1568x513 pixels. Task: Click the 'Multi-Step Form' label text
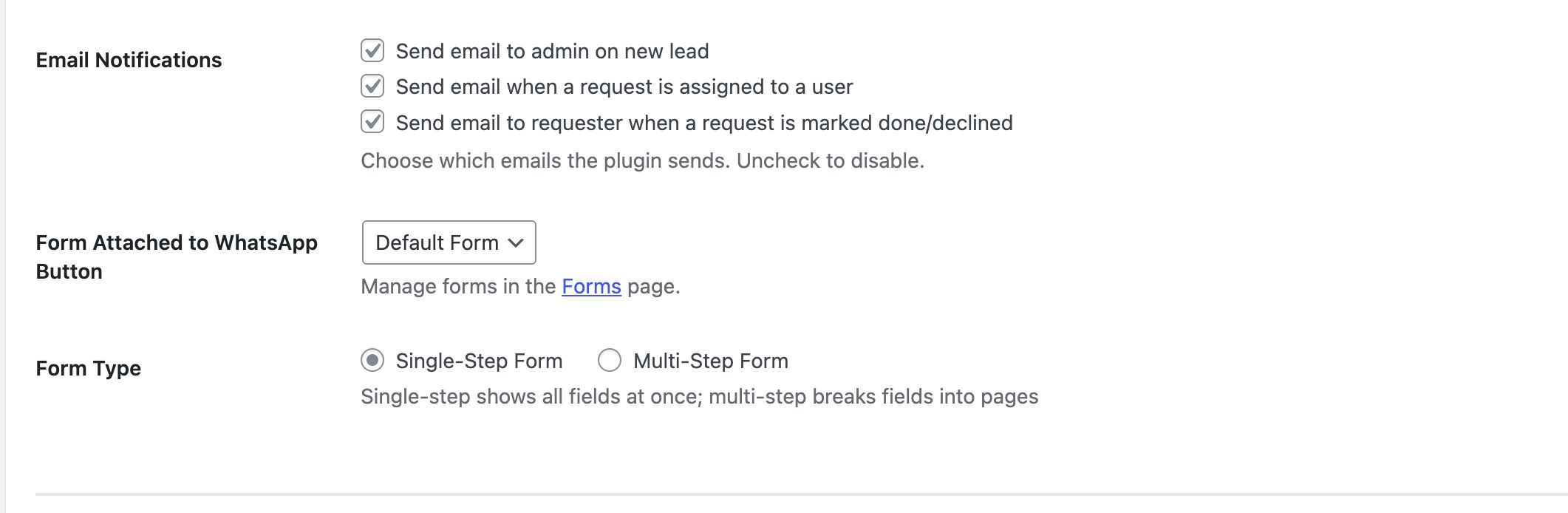[x=711, y=361]
